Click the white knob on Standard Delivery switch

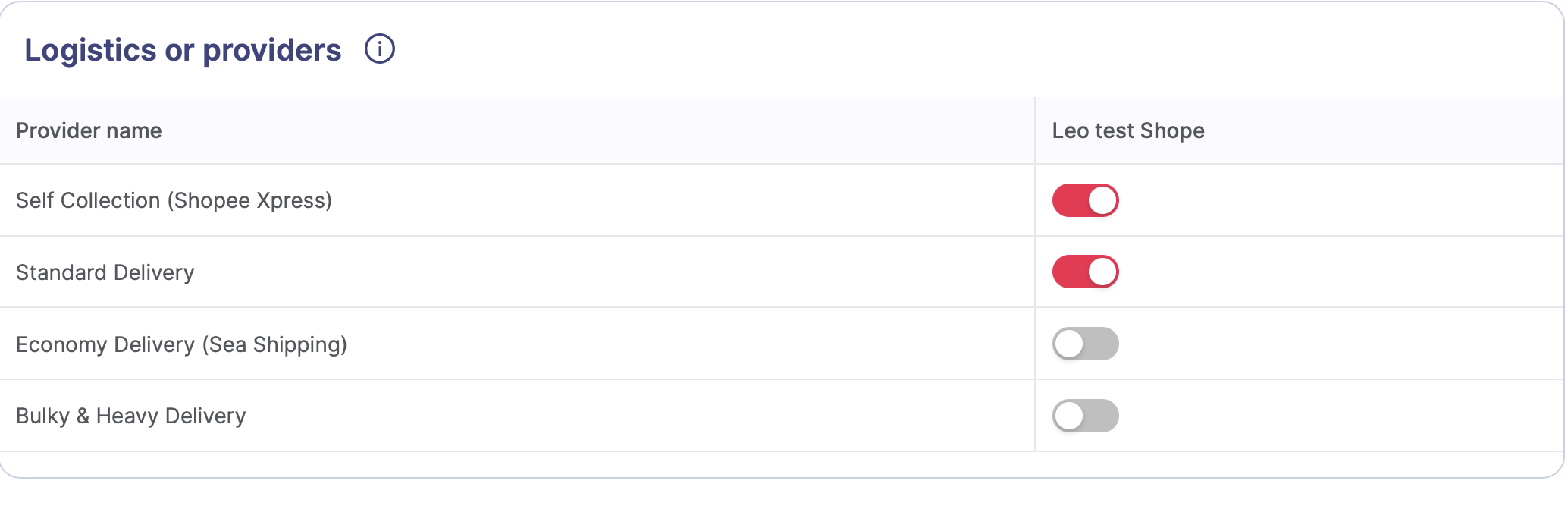tap(1102, 272)
